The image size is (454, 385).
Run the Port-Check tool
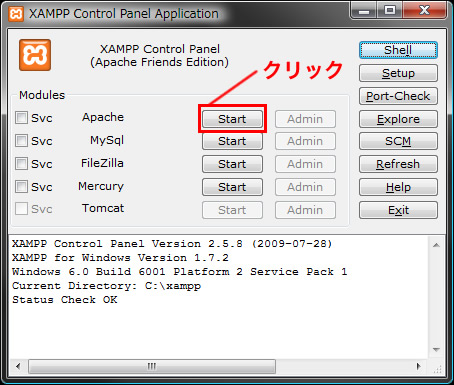[x=398, y=96]
